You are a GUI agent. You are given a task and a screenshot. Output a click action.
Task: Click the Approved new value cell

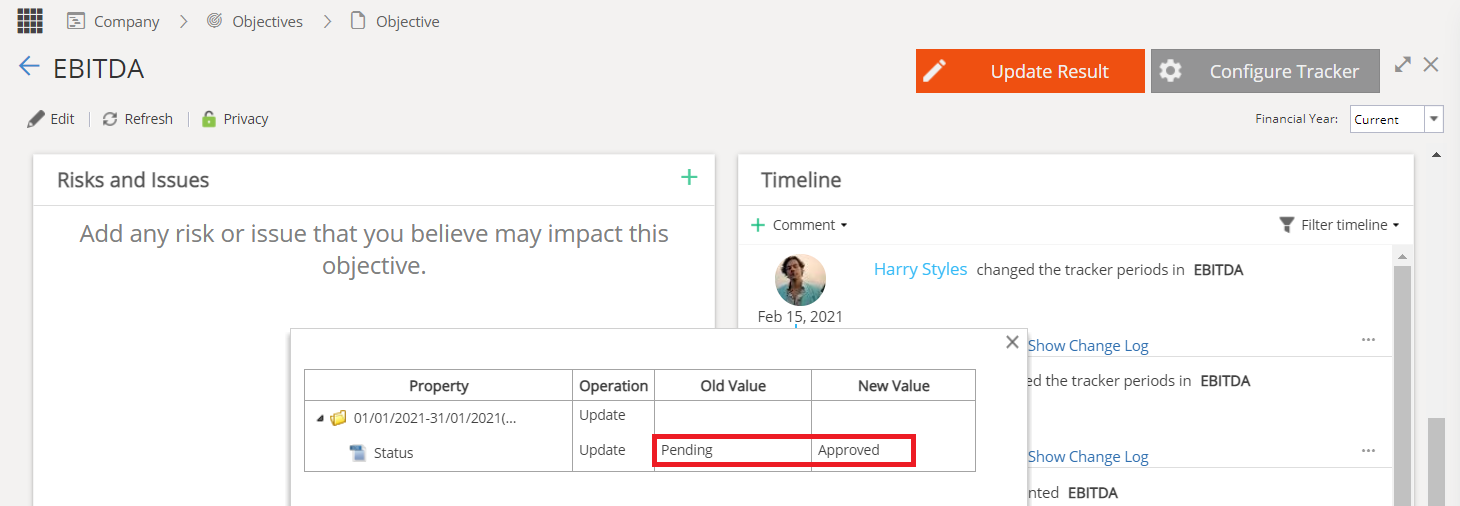[893, 450]
